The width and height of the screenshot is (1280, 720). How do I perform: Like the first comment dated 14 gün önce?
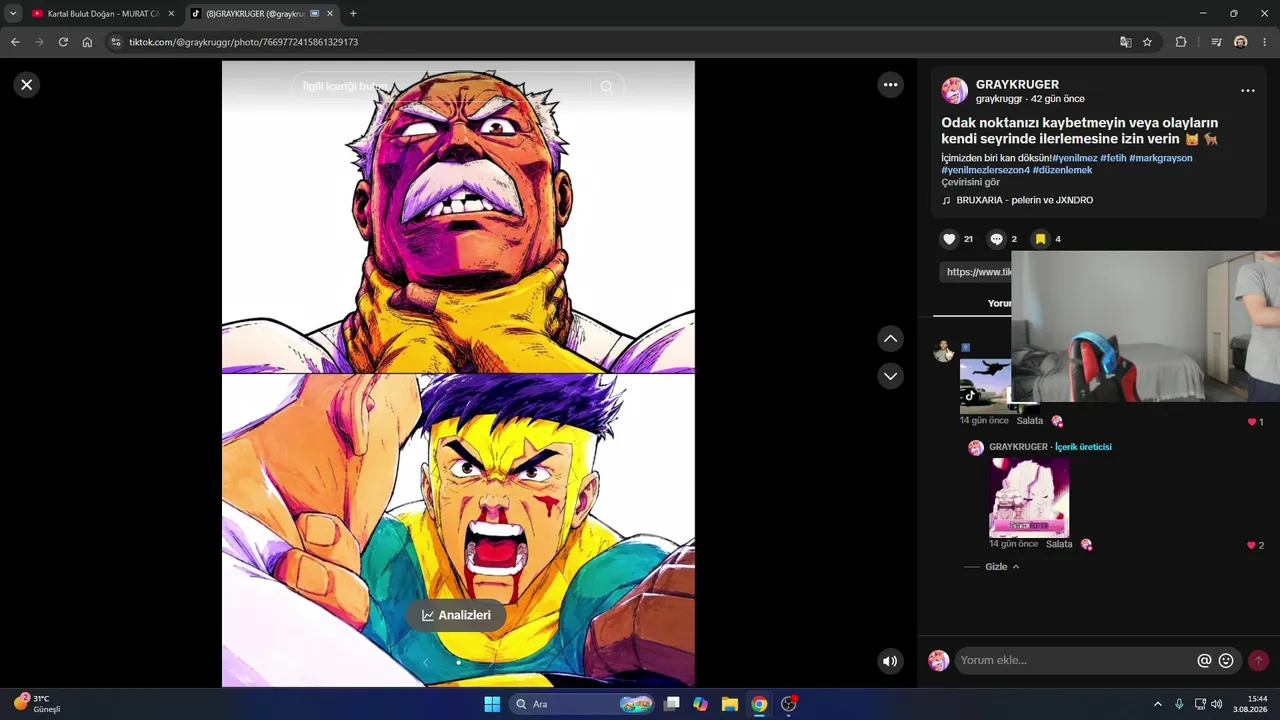click(1252, 422)
